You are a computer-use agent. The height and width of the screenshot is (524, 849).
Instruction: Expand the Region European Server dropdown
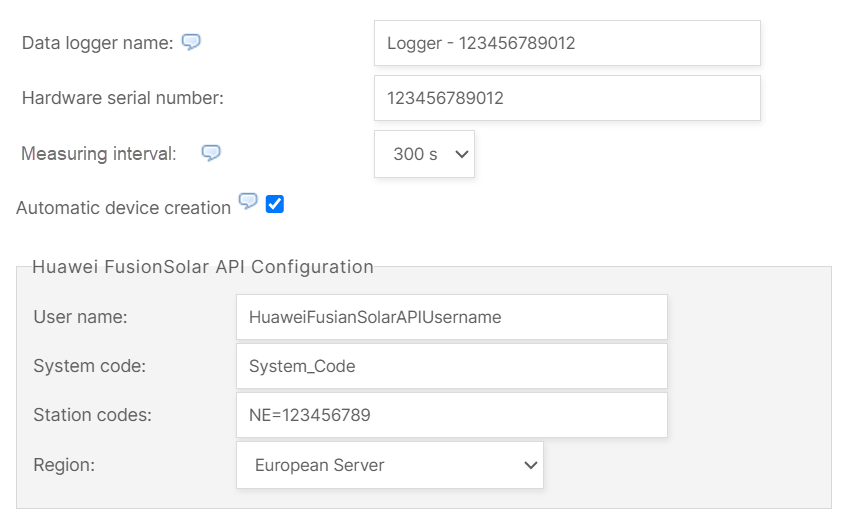[390, 465]
